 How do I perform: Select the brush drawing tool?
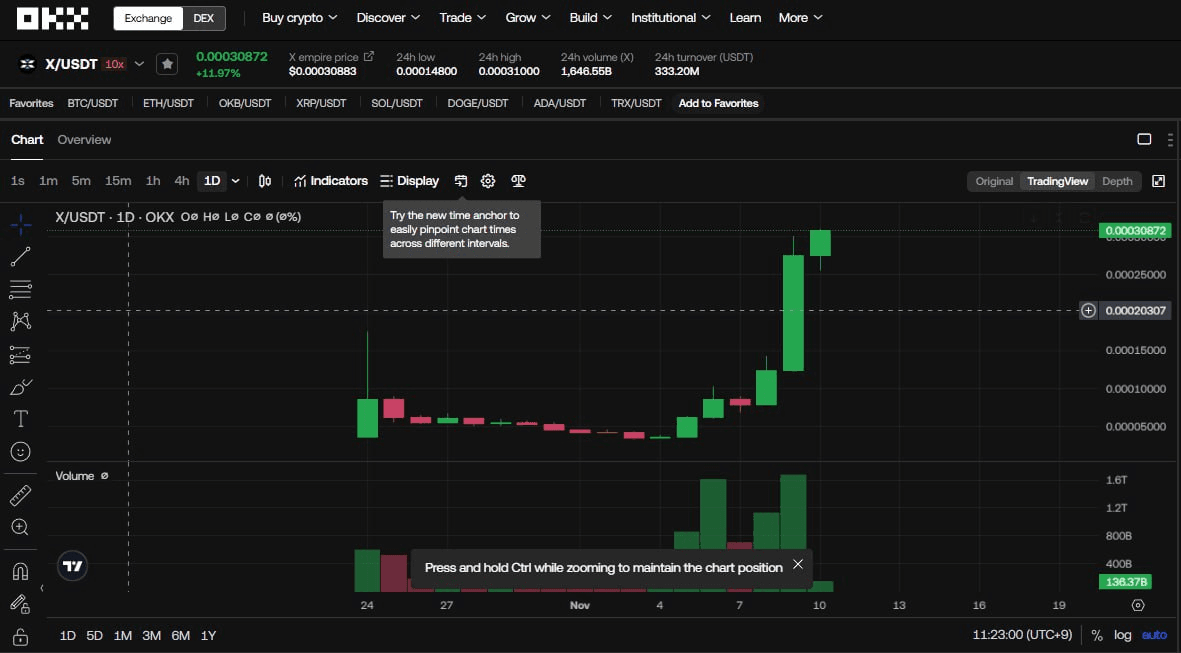pos(20,387)
